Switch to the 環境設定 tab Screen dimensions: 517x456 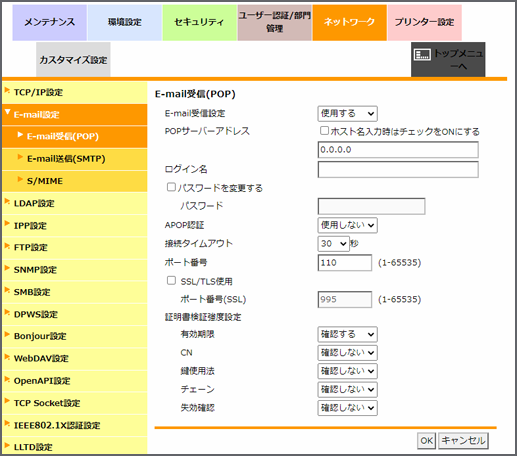point(125,22)
